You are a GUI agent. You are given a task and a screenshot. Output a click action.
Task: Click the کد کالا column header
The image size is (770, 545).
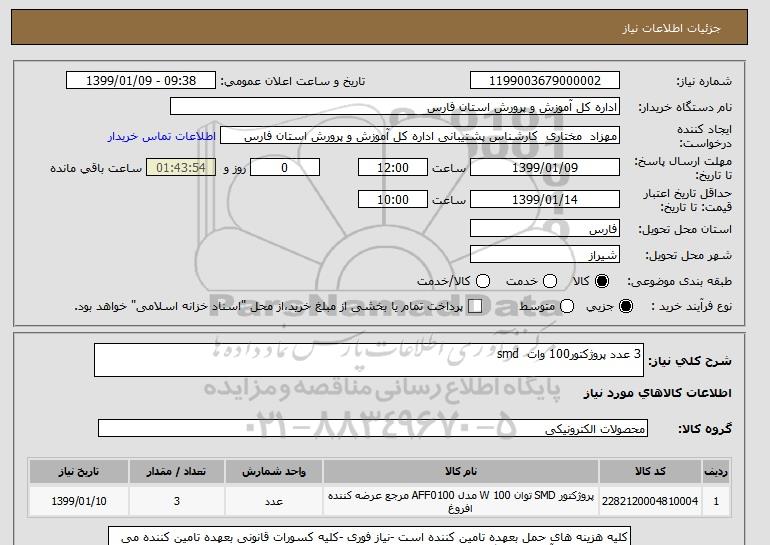650,471
